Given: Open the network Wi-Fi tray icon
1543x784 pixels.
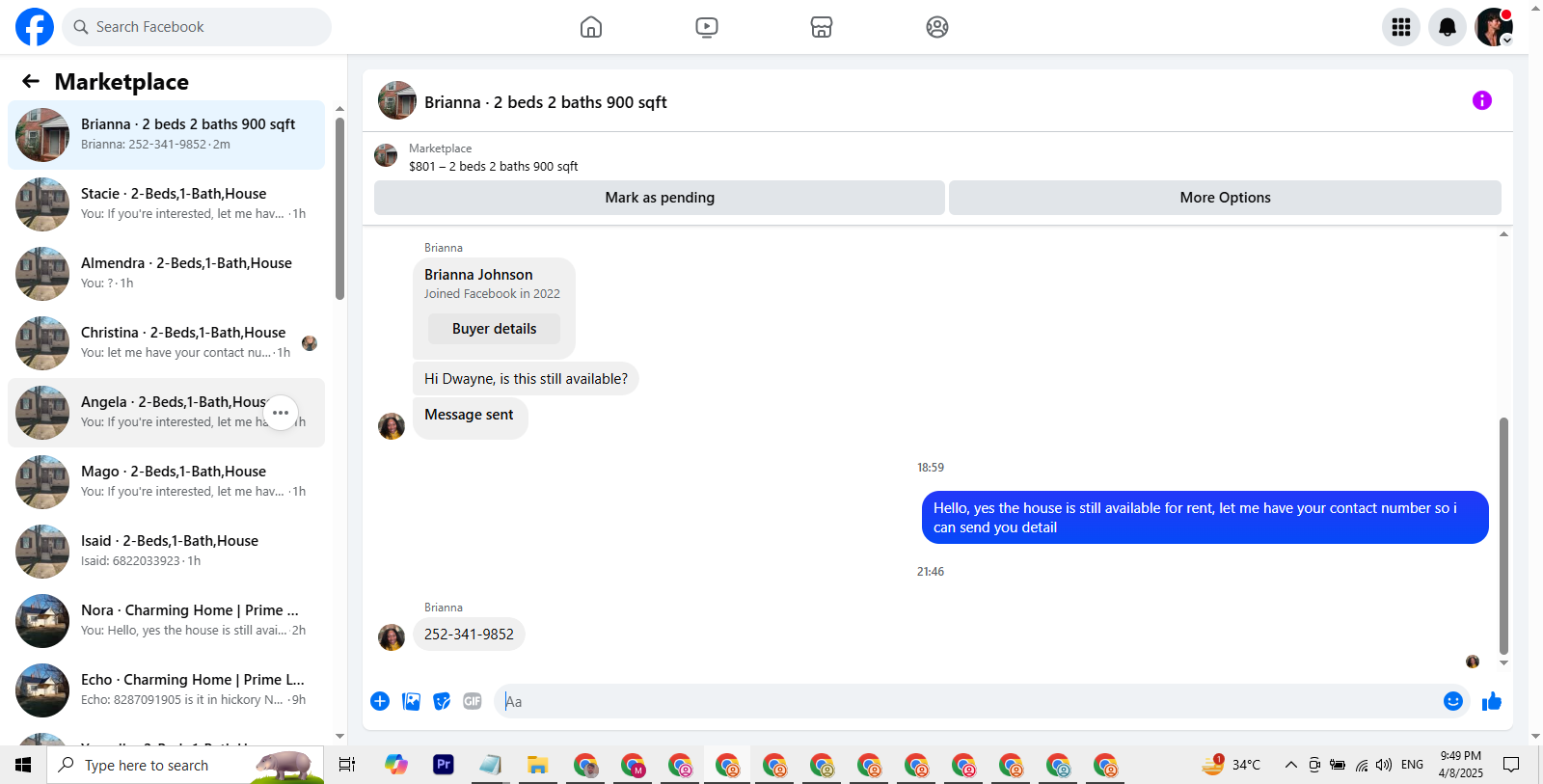Looking at the screenshot, I should [x=1361, y=765].
